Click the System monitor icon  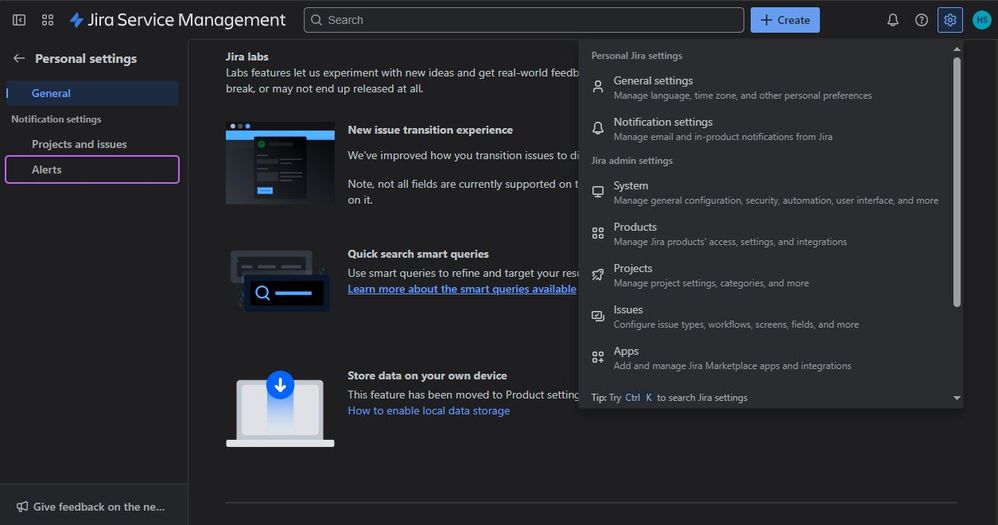[x=598, y=192]
